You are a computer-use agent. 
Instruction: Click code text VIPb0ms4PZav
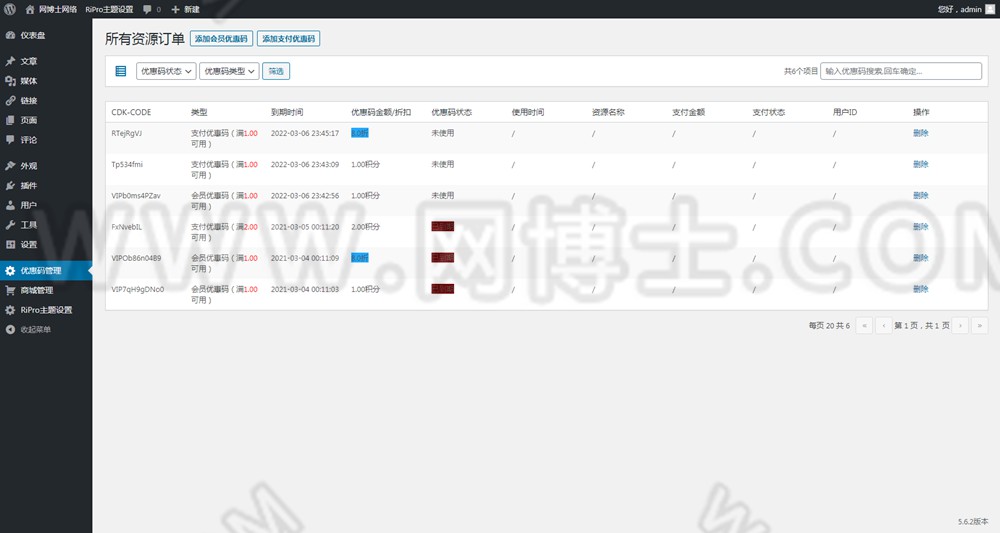(x=136, y=196)
